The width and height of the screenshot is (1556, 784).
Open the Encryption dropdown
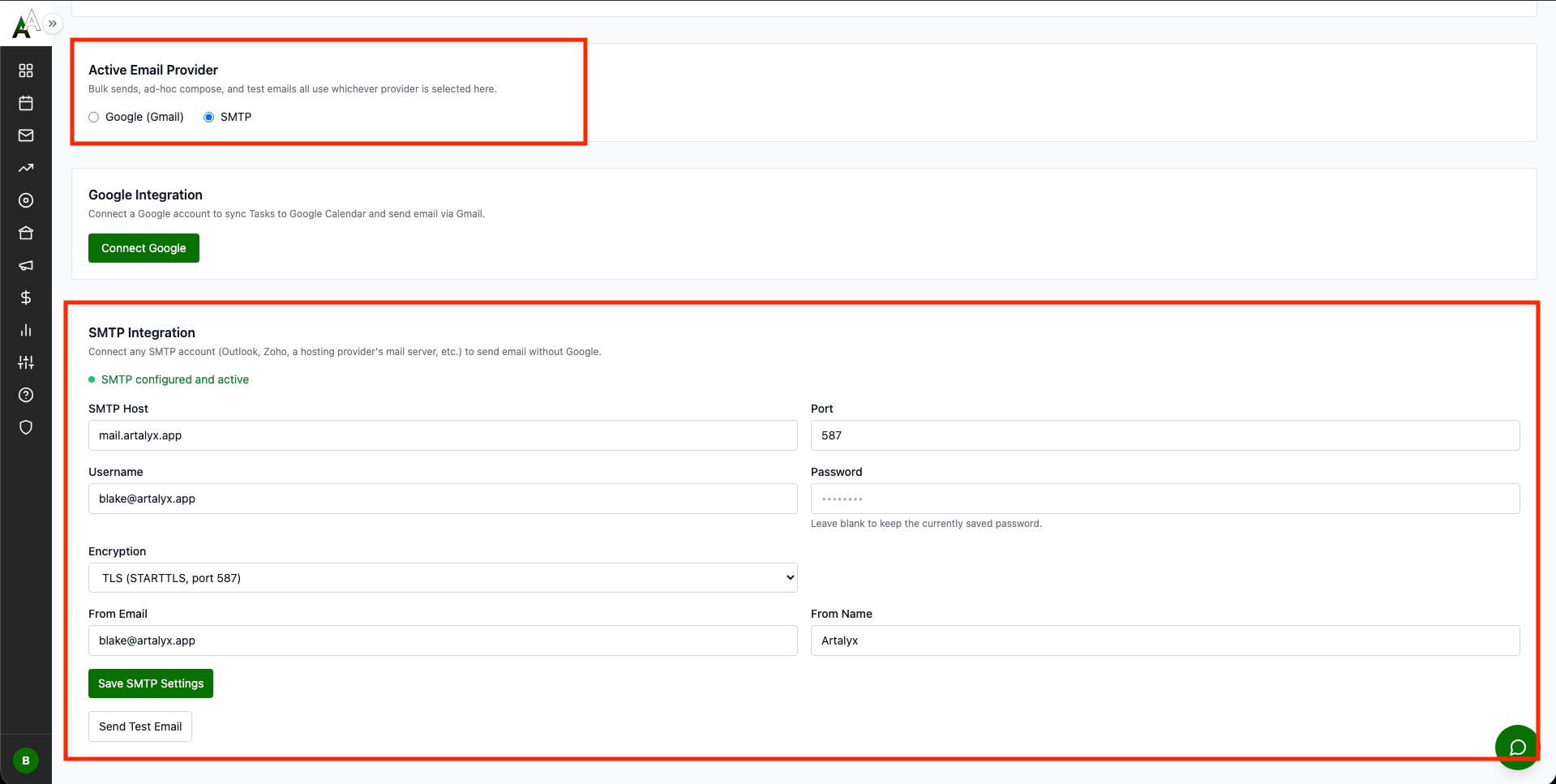coord(443,578)
